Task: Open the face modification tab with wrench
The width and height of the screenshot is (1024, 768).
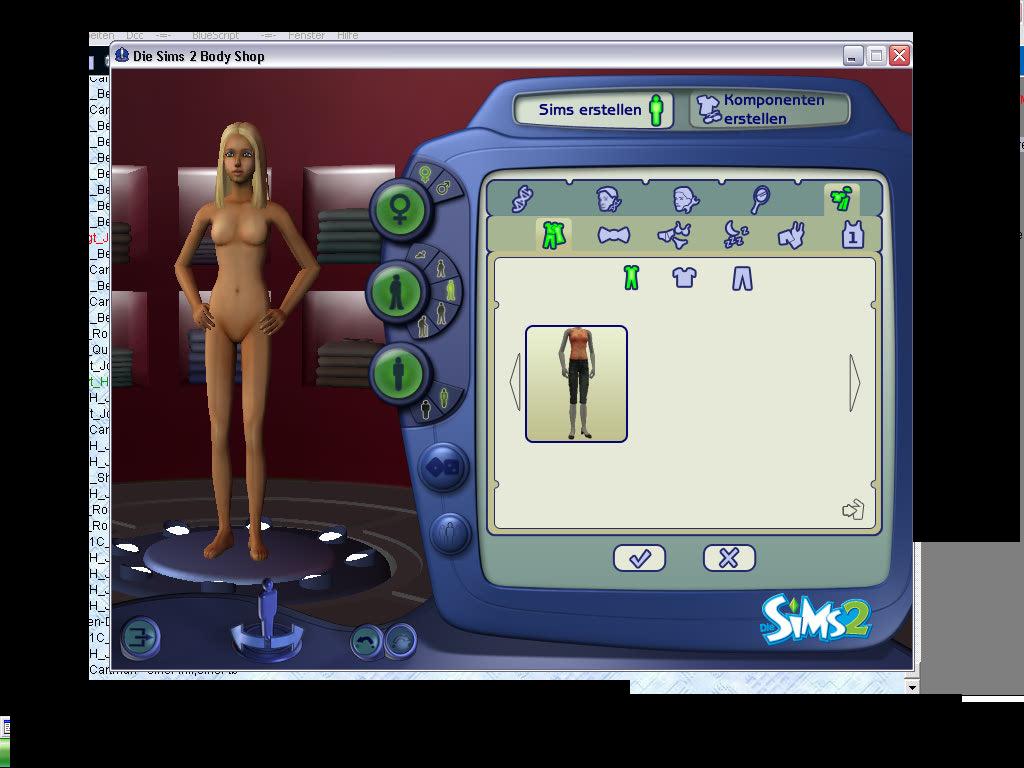Action: pyautogui.click(x=686, y=199)
